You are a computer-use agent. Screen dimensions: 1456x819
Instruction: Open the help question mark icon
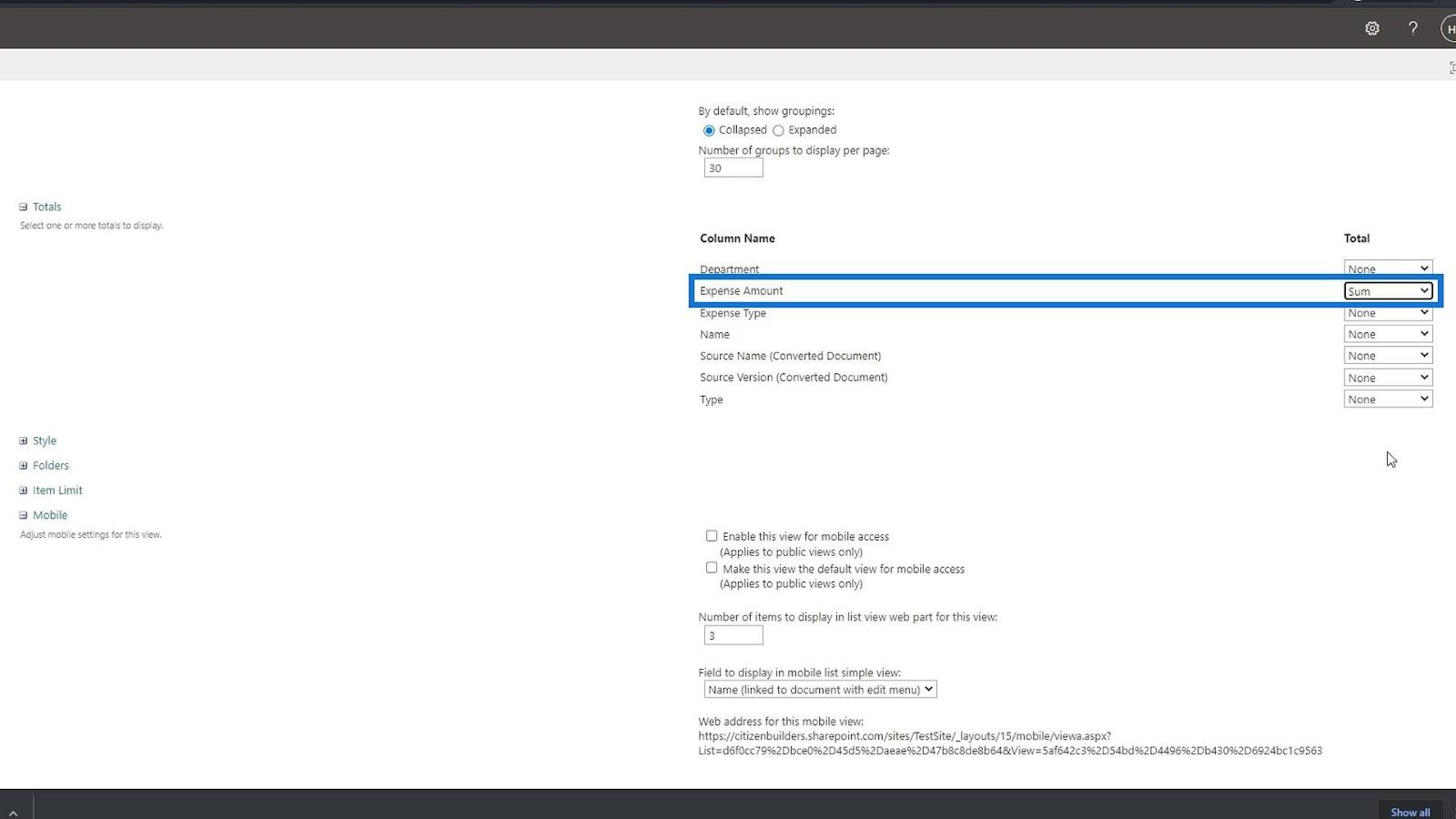[1413, 28]
